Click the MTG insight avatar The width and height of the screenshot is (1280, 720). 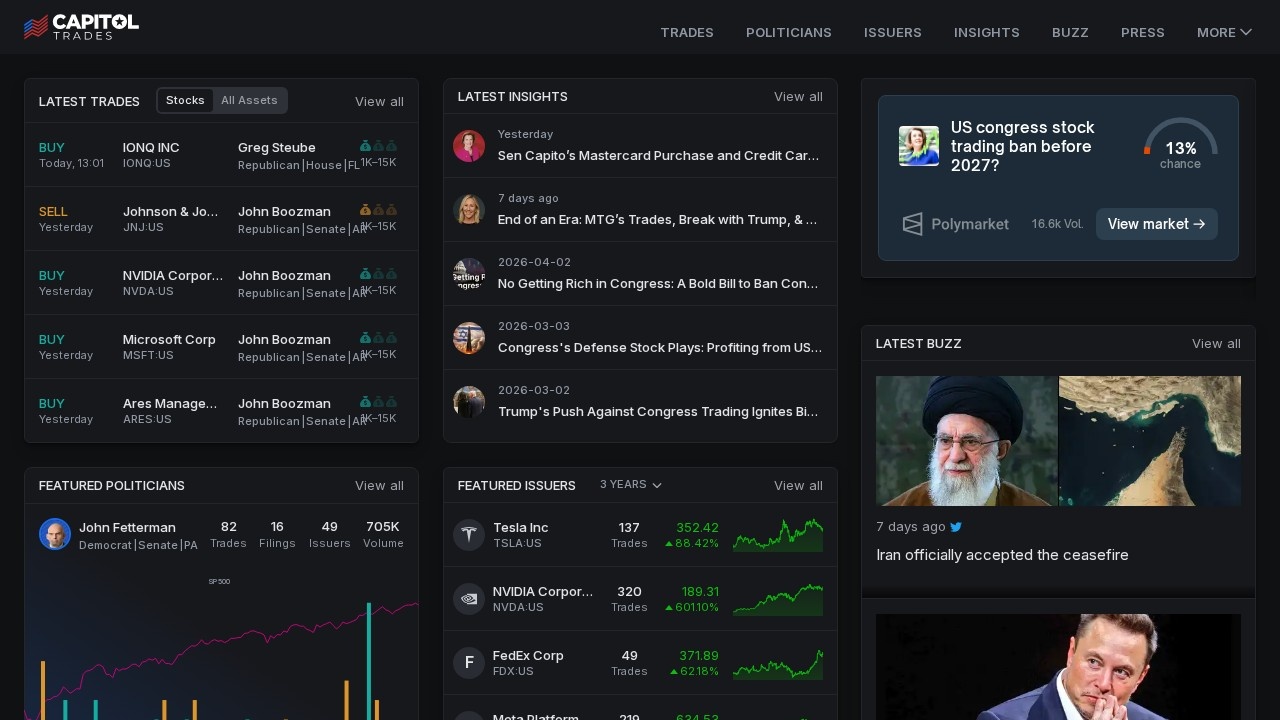click(469, 210)
